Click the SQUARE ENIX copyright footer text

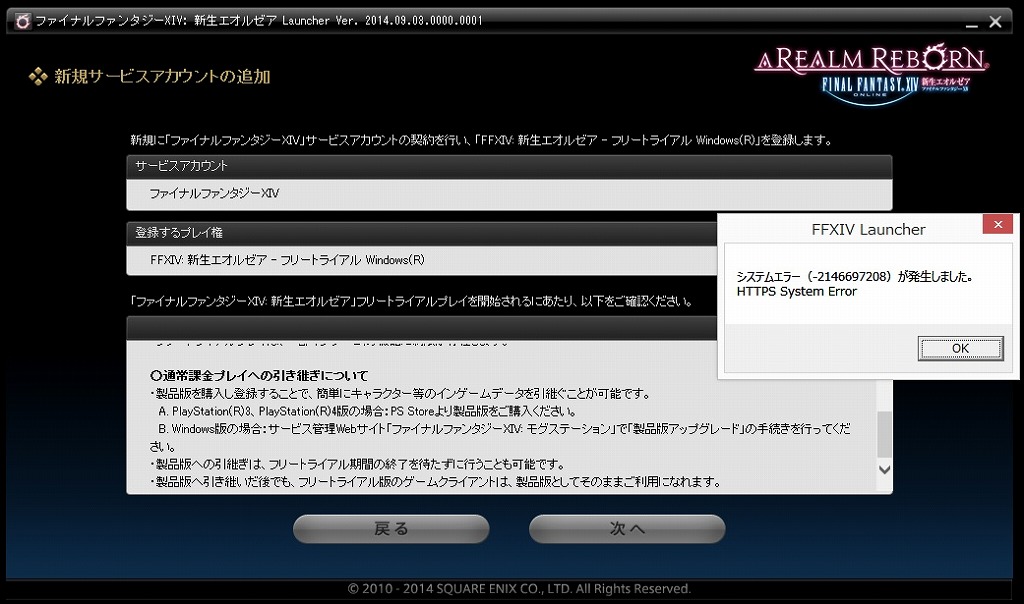click(519, 588)
